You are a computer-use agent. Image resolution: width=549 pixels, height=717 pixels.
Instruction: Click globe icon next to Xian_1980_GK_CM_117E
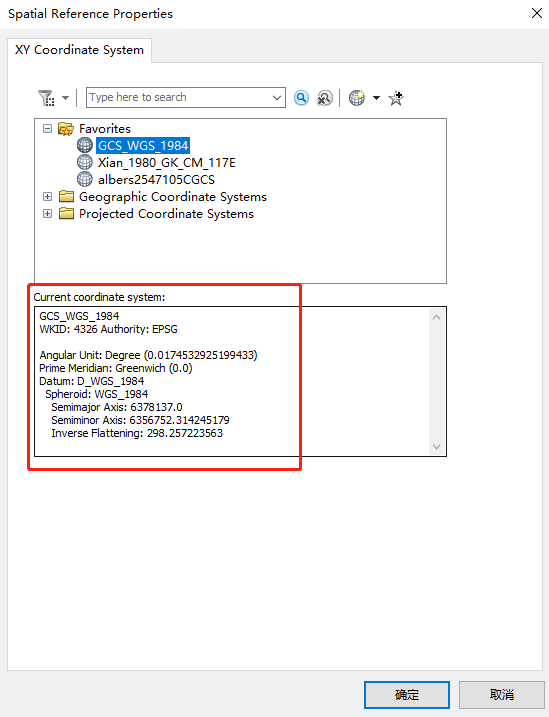click(85, 162)
